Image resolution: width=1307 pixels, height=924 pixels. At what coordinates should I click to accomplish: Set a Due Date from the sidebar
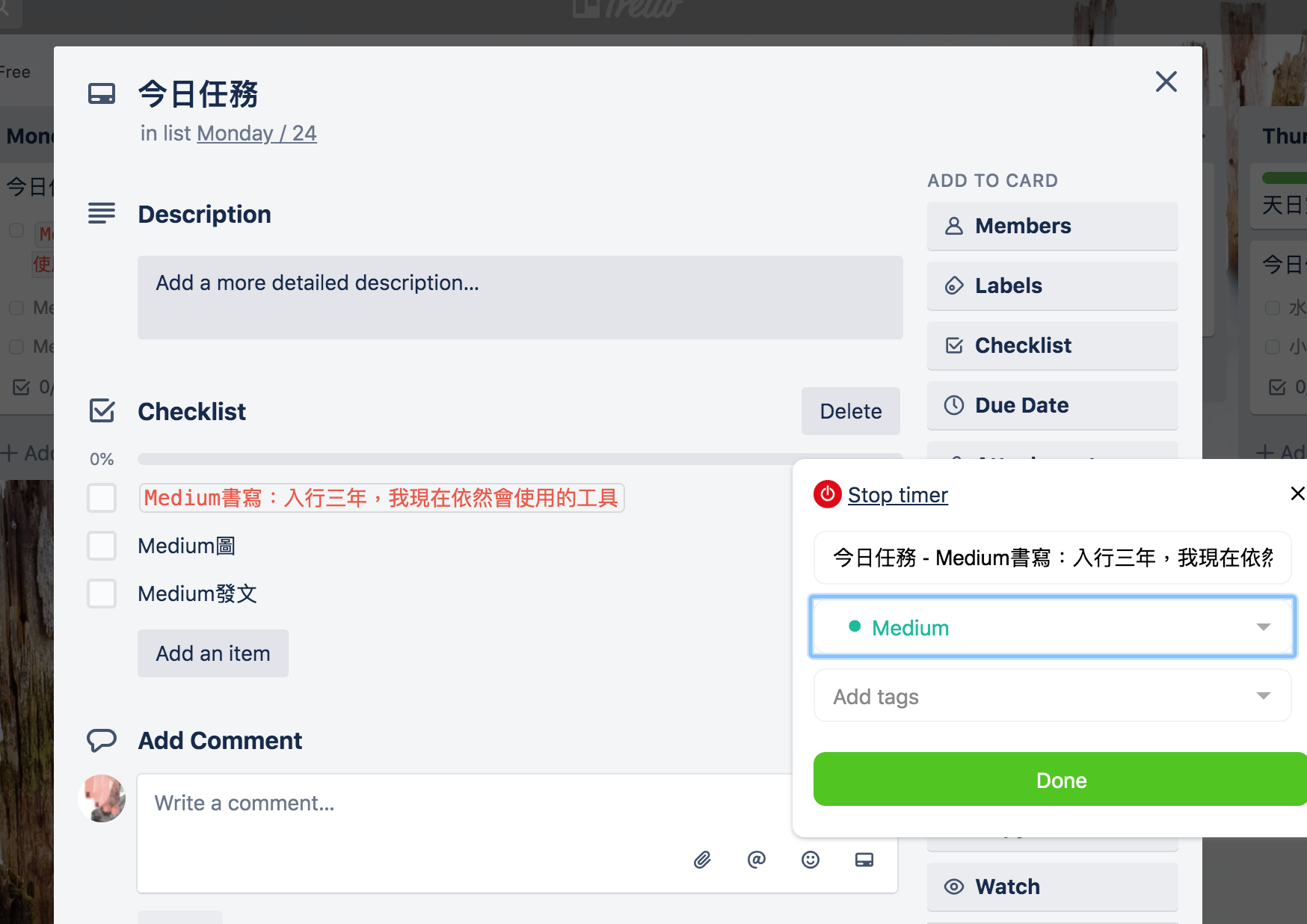click(1053, 405)
